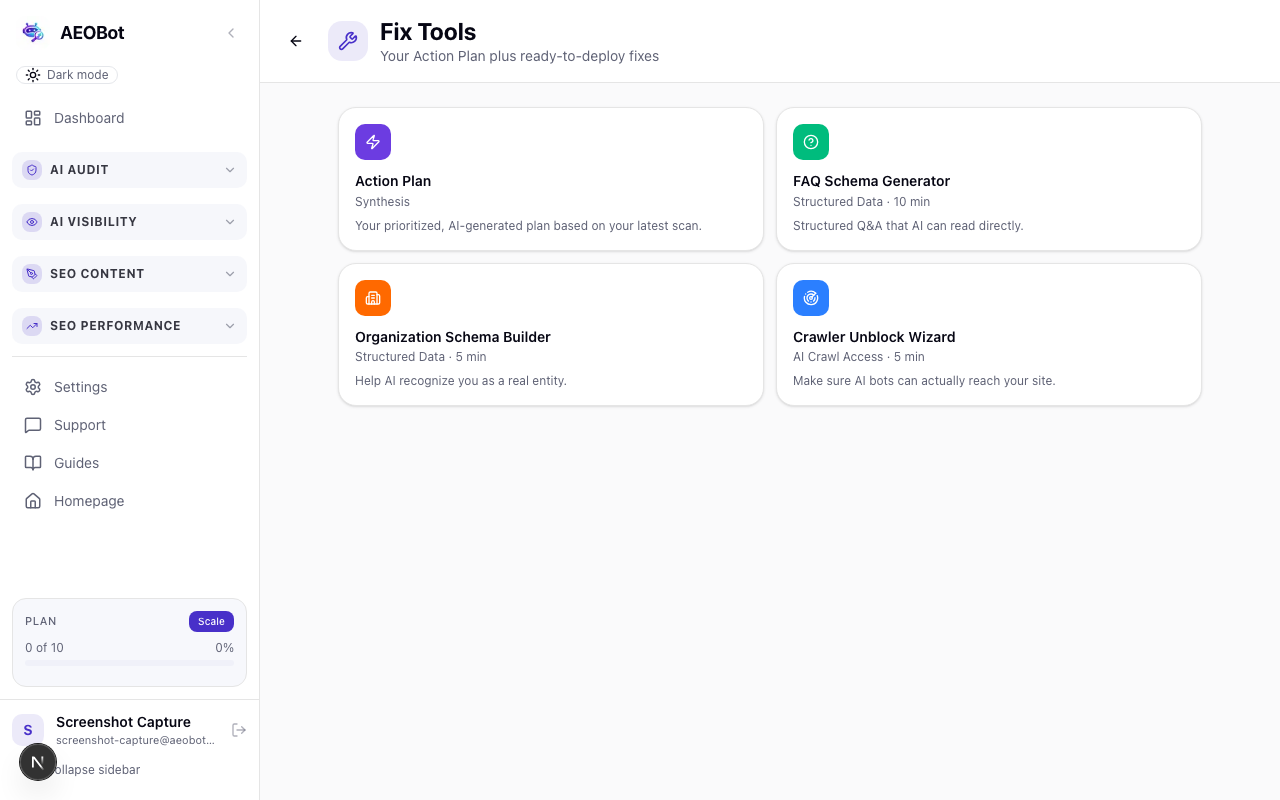Screen dimensions: 1280x800
Task: Open Organization Schema Builder card title
Action: click(453, 337)
